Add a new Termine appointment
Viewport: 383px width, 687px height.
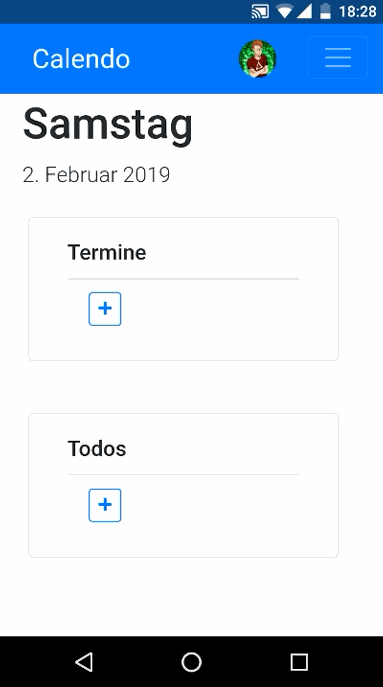pos(105,309)
